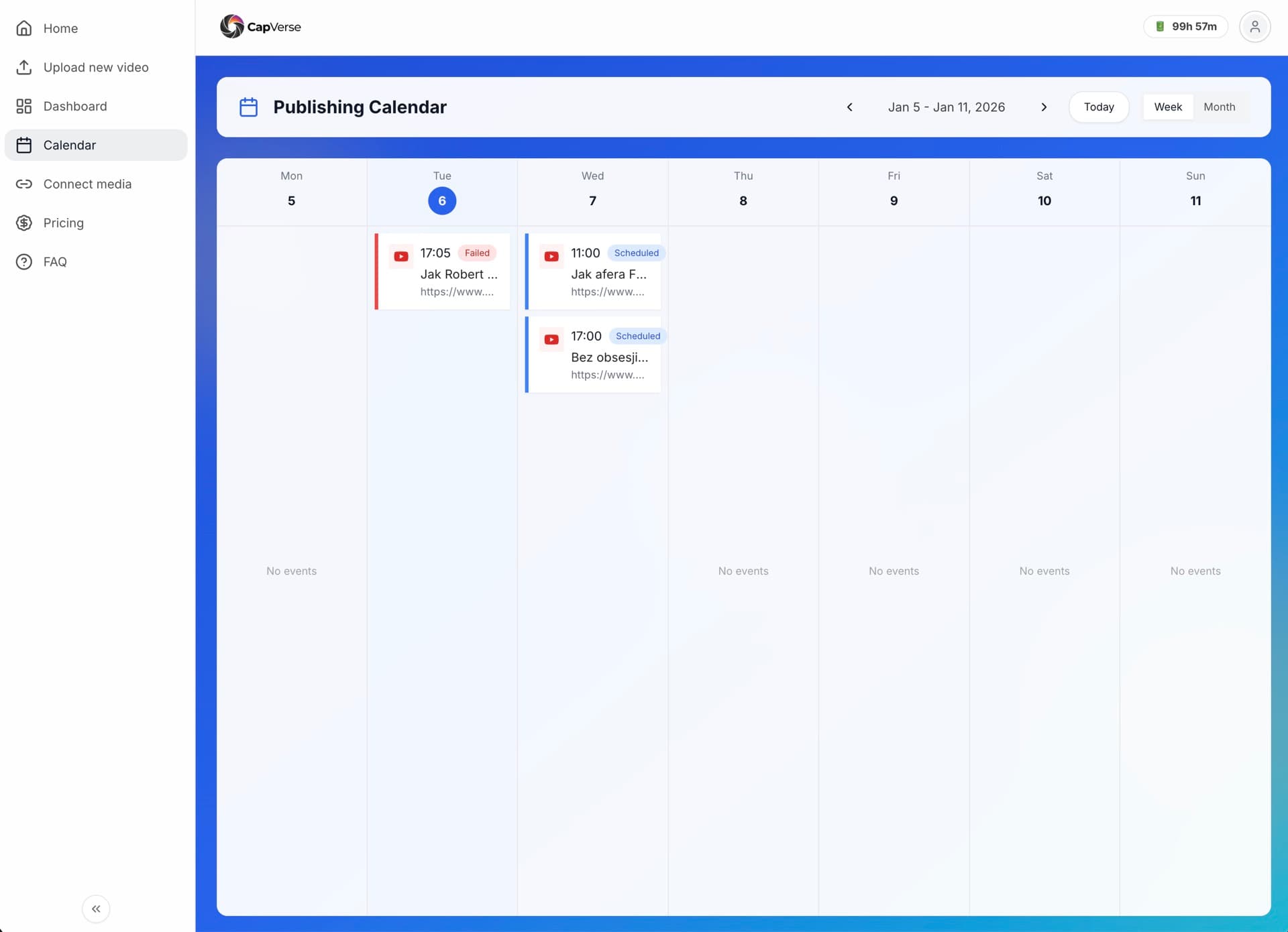Switch to the Calendar sidebar entry

70,145
